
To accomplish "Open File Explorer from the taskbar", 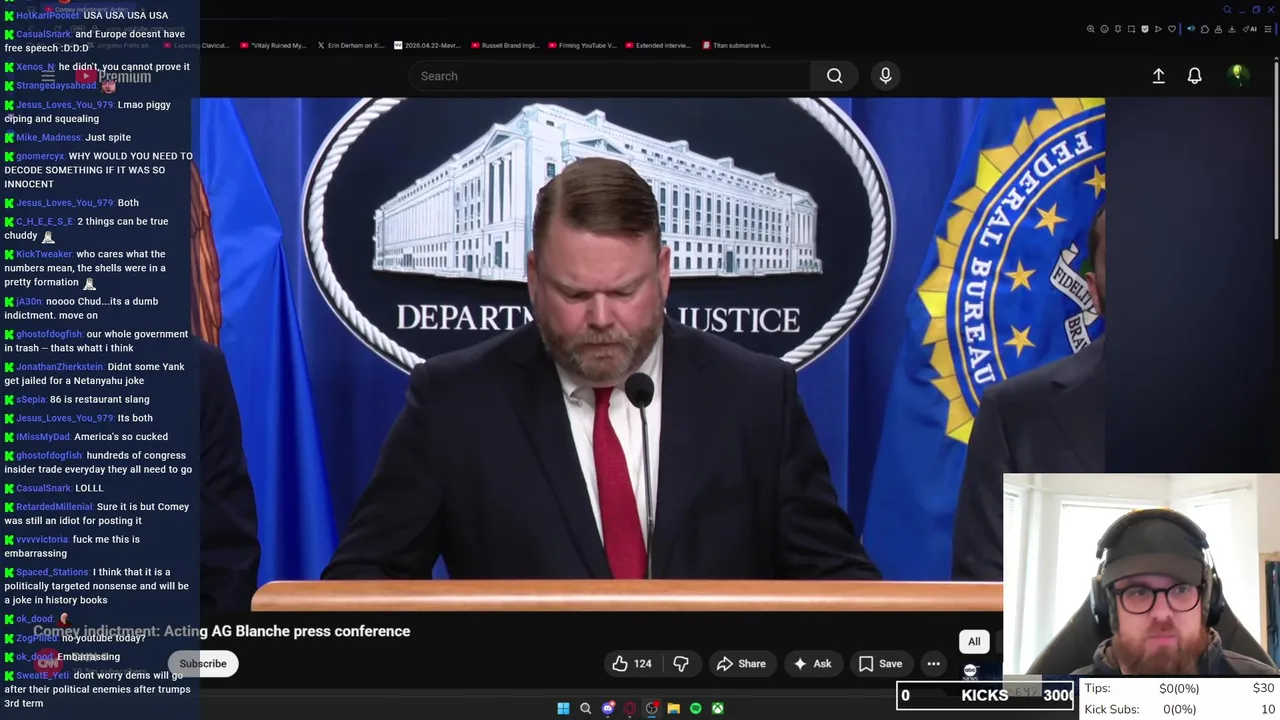I will 673,708.
